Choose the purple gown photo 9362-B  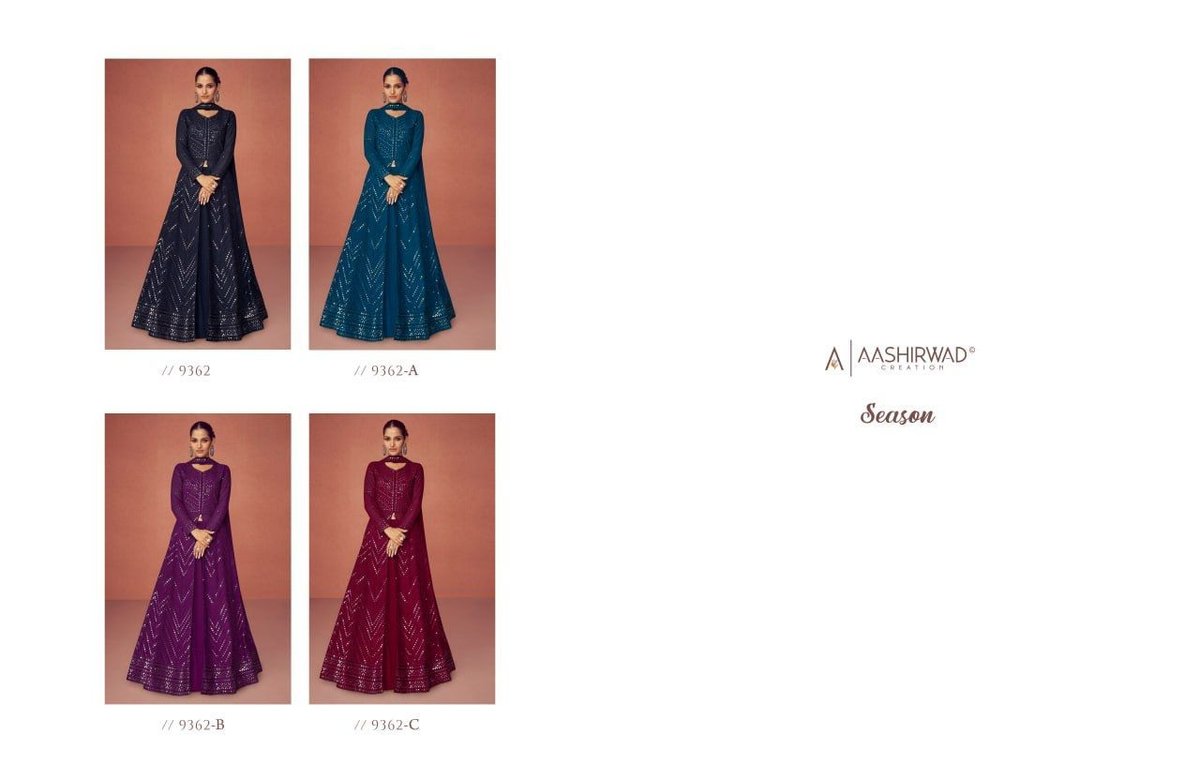[198, 558]
